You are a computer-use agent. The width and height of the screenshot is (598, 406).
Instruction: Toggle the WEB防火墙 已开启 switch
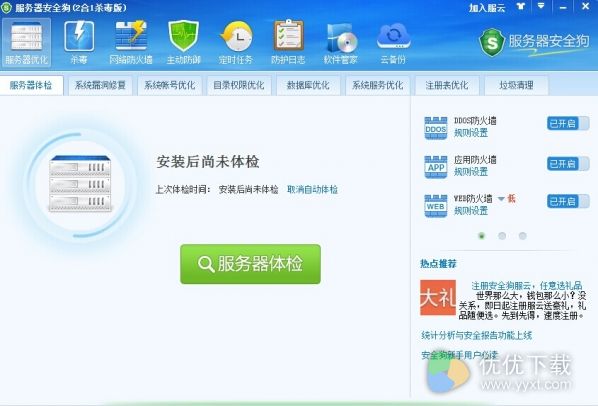(568, 201)
